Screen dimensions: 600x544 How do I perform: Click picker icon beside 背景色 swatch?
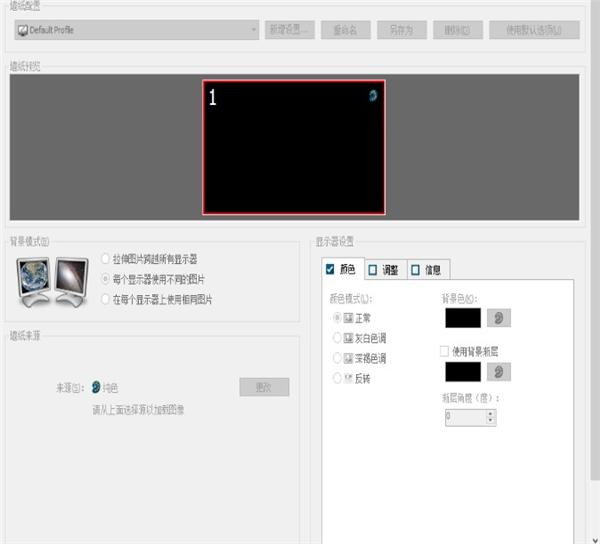499,318
